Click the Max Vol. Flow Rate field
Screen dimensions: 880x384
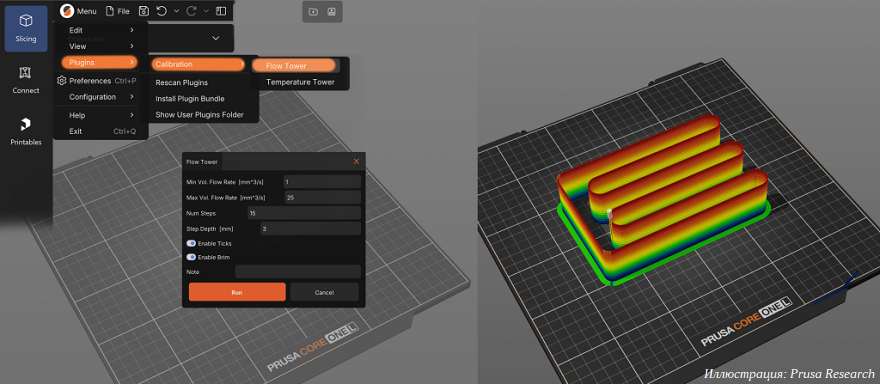coord(323,198)
